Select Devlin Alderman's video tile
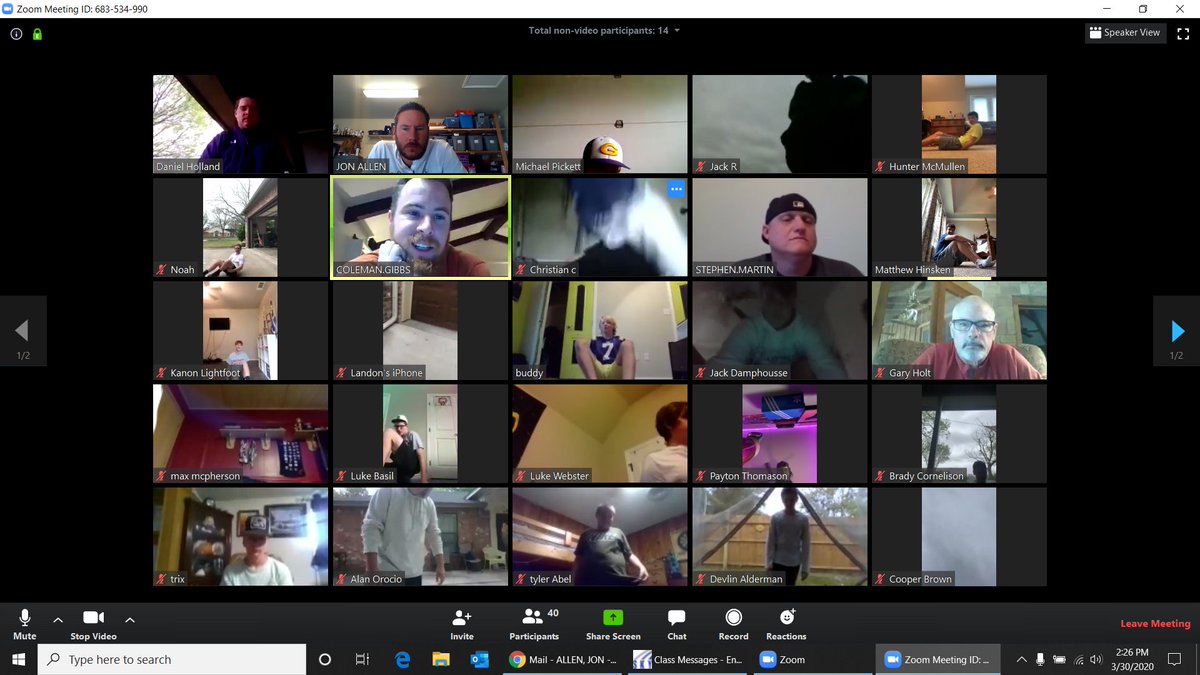1200x675 pixels. tap(780, 536)
